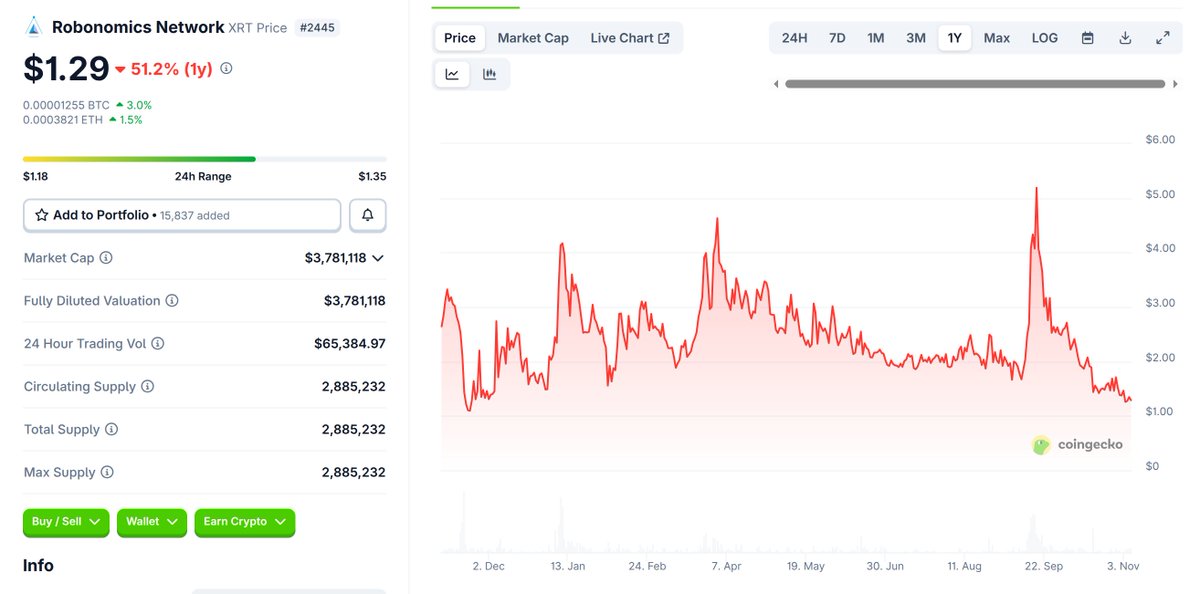1200x594 pixels.
Task: Click the price alert bell icon
Action: pos(367,215)
